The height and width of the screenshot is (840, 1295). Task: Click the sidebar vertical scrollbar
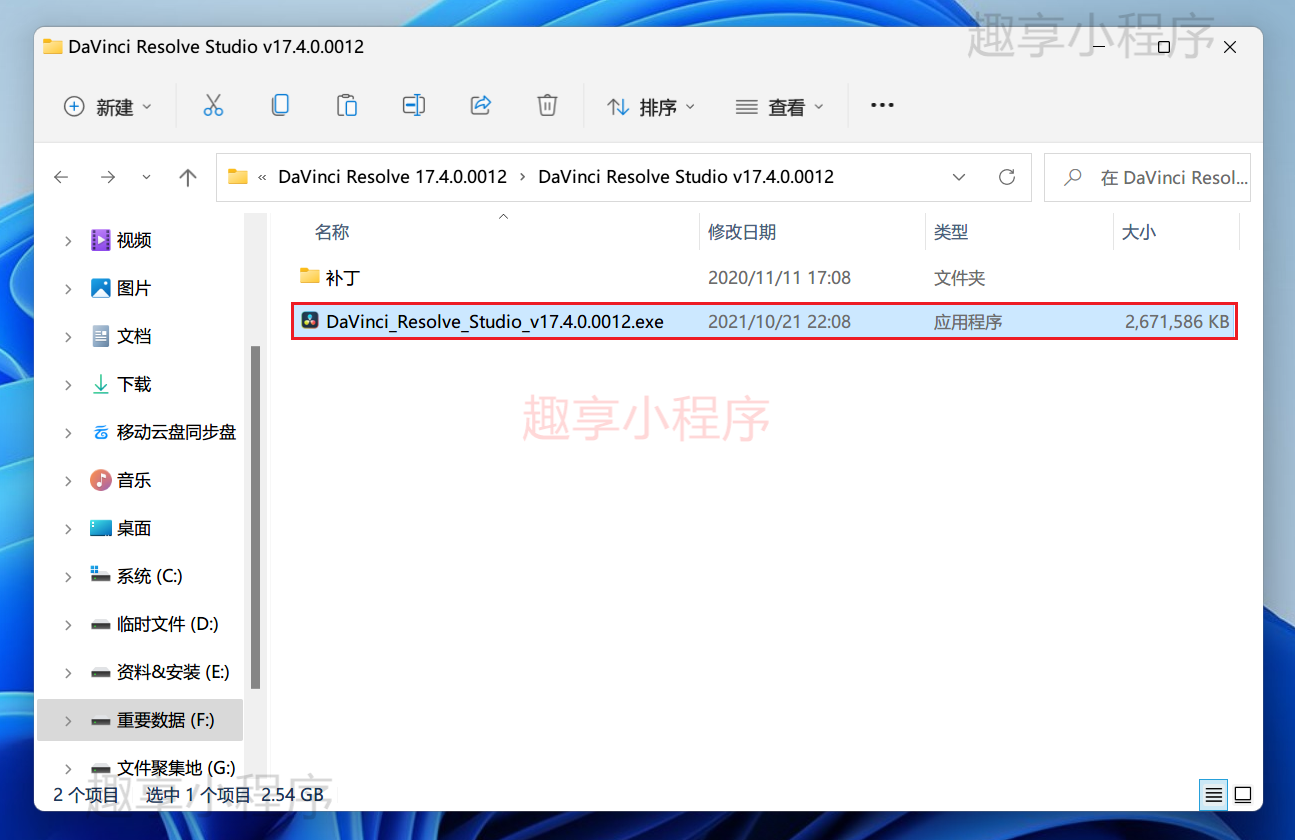(x=256, y=517)
